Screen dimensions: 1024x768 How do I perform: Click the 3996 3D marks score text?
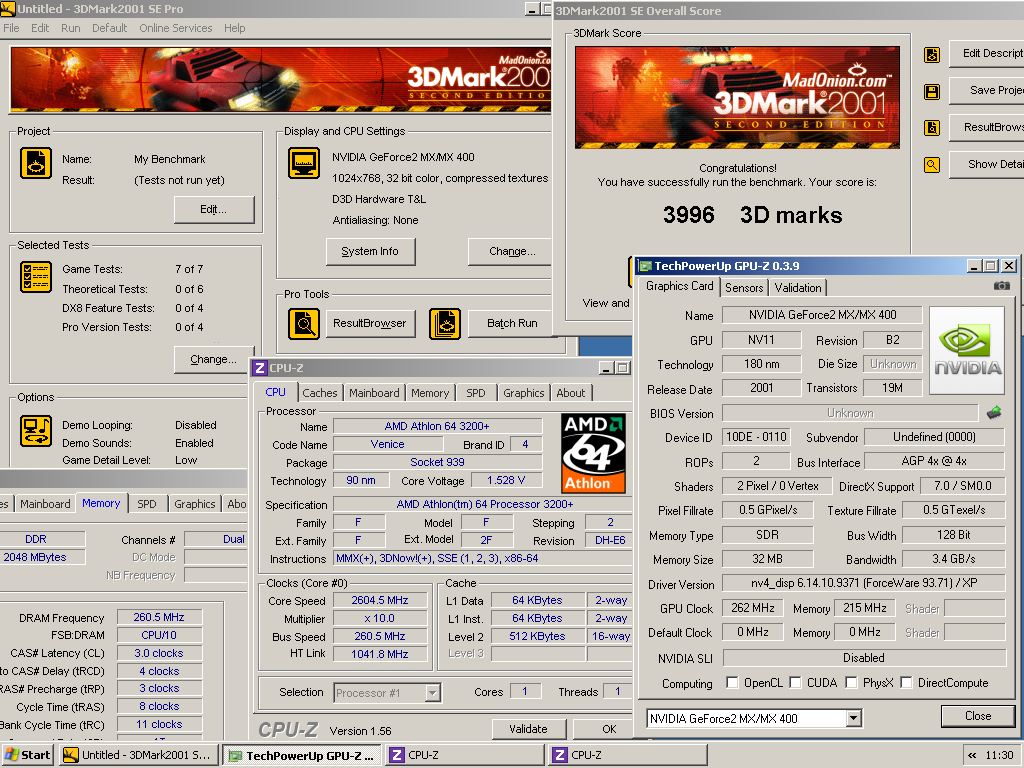[752, 215]
